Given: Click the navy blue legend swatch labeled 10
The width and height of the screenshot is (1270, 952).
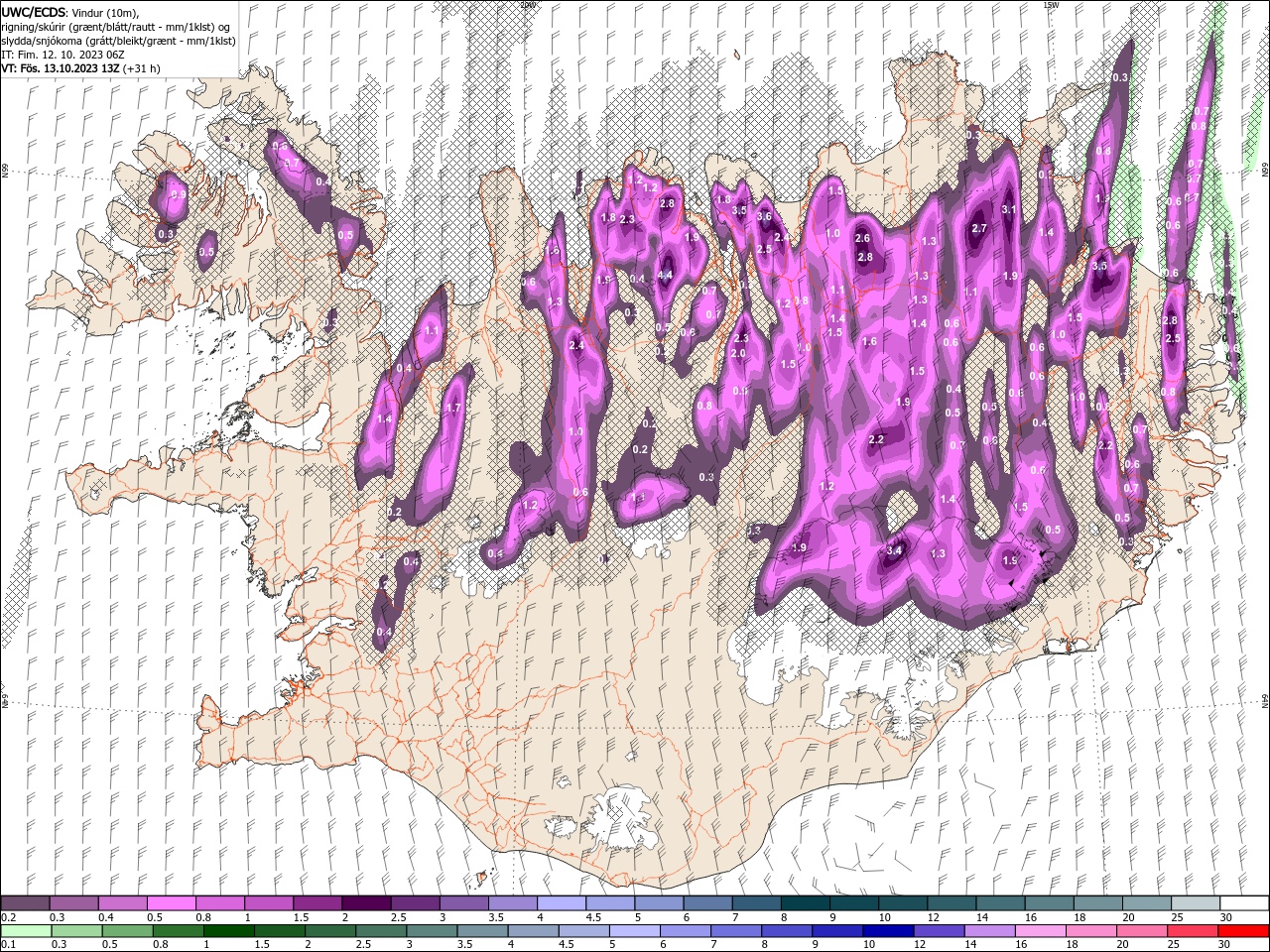Looking at the screenshot, I should [x=887, y=931].
